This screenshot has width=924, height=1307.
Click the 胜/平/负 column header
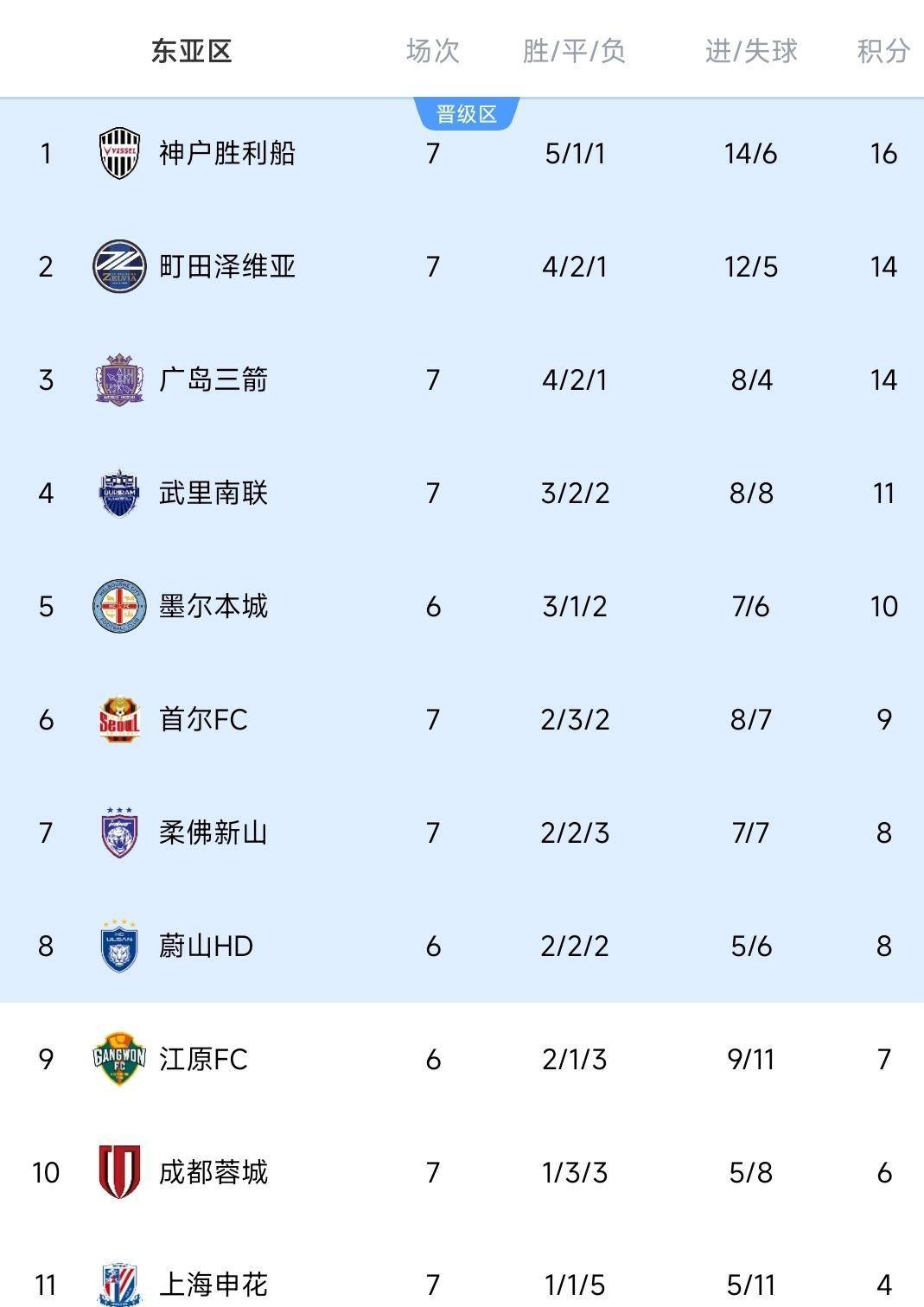pyautogui.click(x=575, y=51)
